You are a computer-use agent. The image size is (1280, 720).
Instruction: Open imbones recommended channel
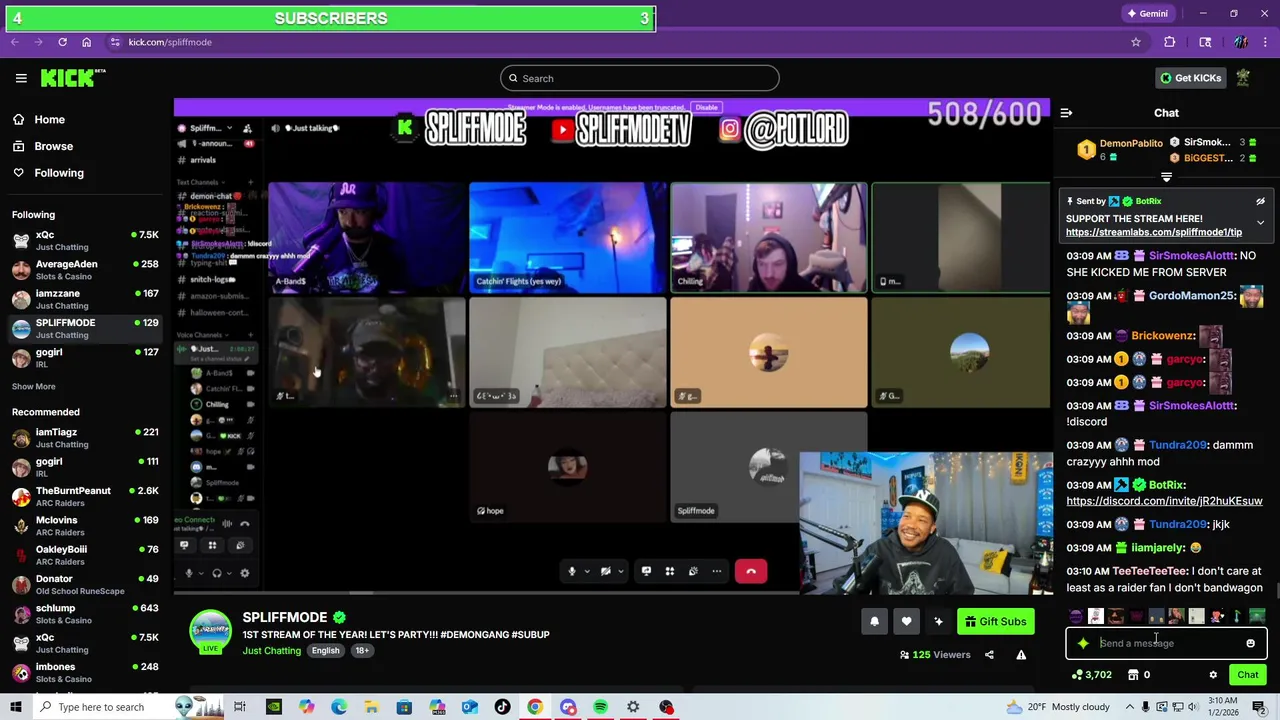(x=85, y=672)
